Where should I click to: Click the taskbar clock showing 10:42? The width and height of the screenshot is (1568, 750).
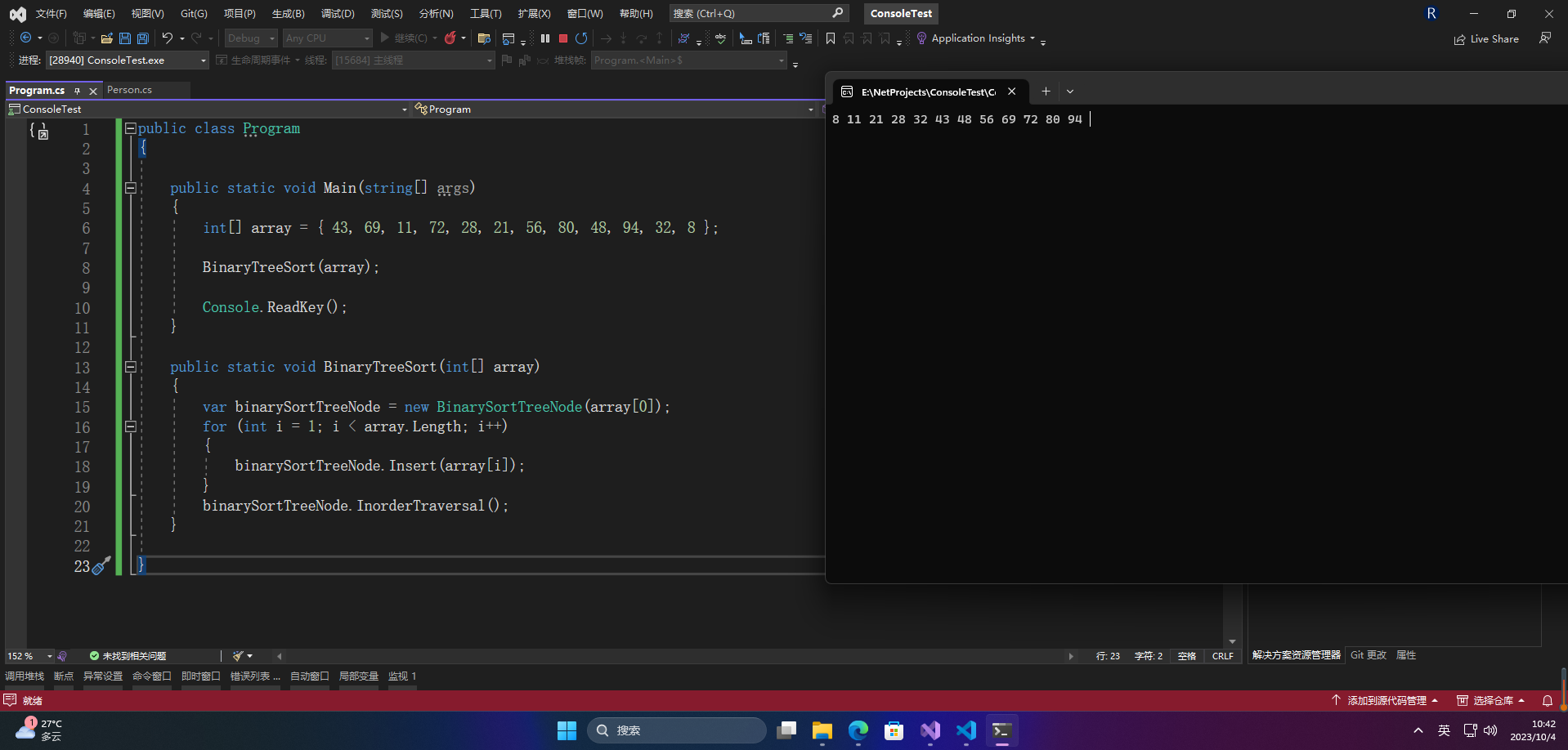tap(1533, 730)
